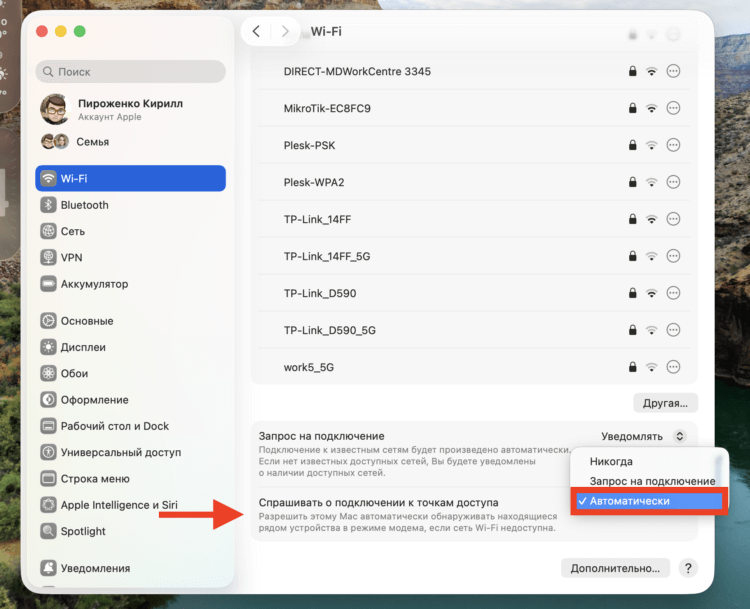The width and height of the screenshot is (750, 609).
Task: Click the Поиск search field
Action: 130,72
